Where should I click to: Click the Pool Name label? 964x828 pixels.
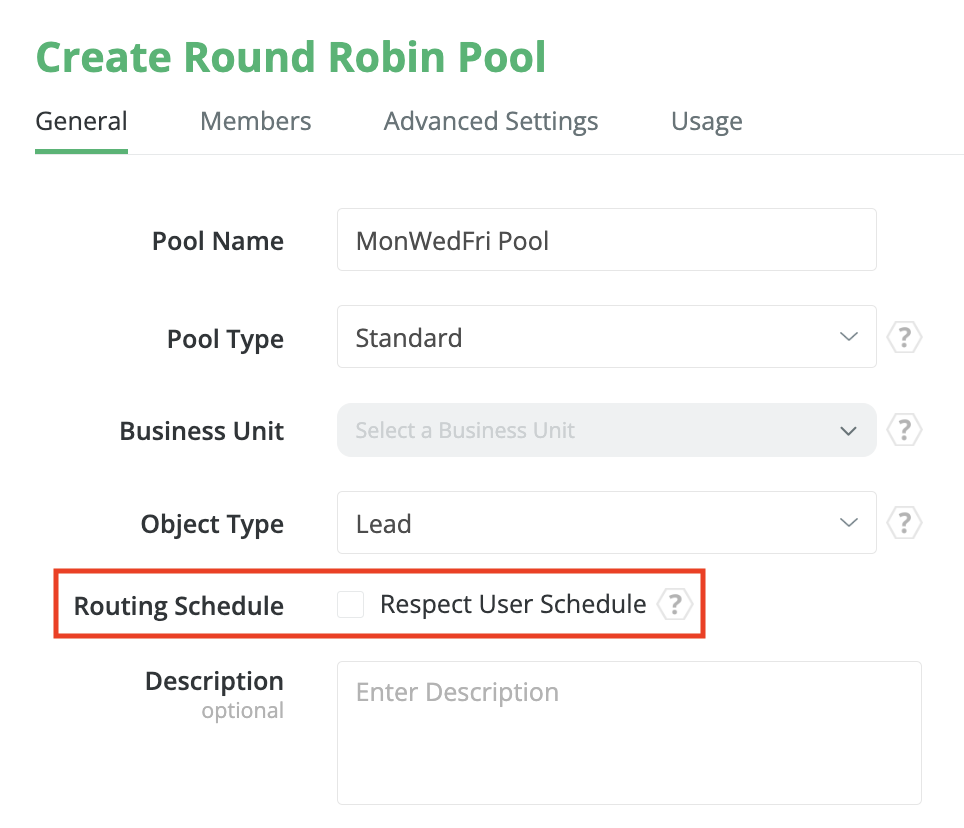pos(218,241)
